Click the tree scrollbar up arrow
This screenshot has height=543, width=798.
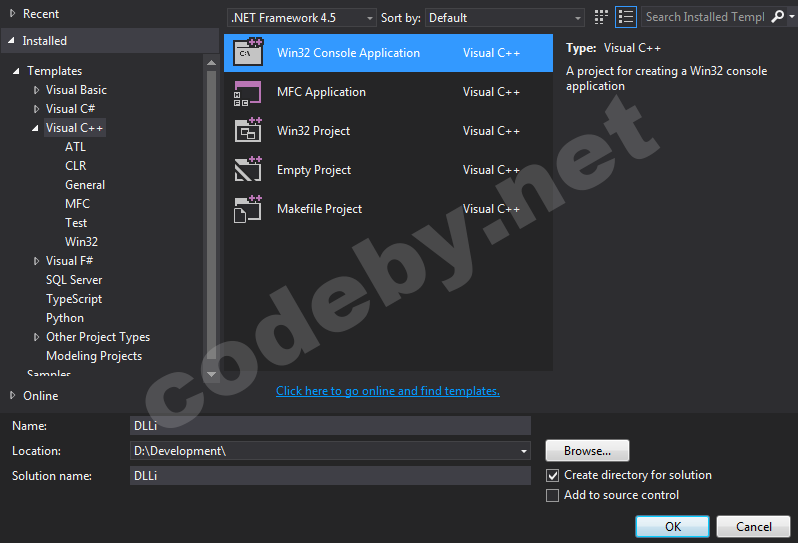pyautogui.click(x=212, y=63)
